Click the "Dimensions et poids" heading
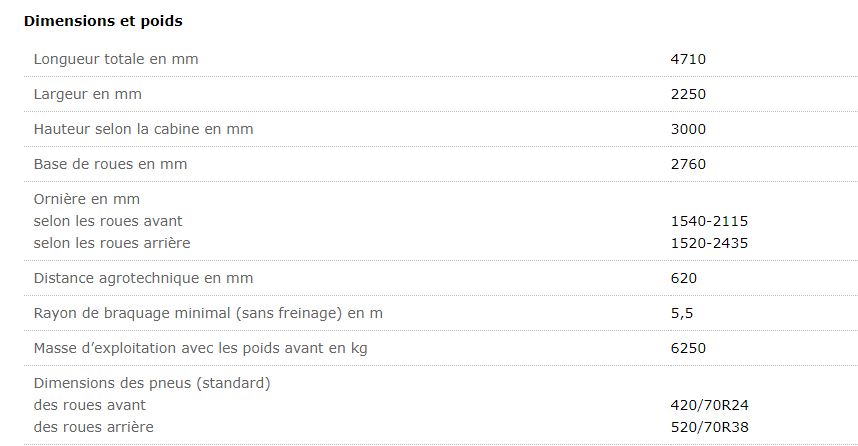This screenshot has width=858, height=446. point(89,20)
